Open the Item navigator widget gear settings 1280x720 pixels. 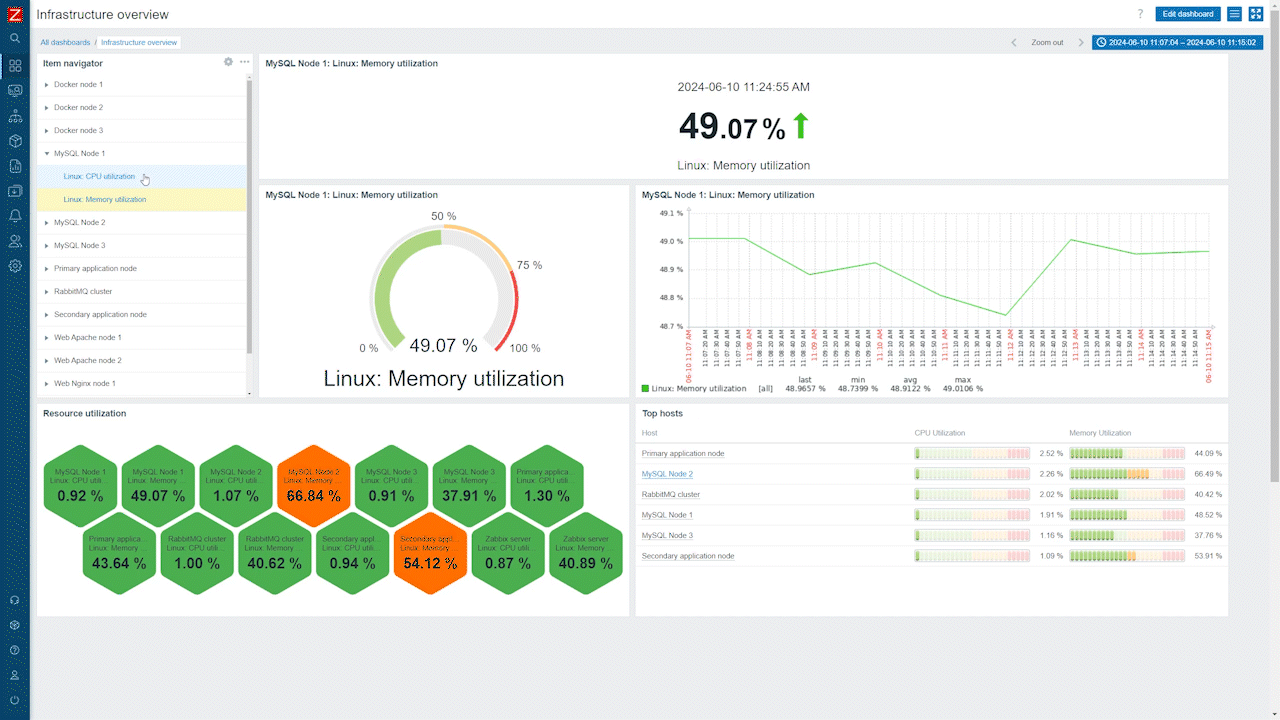pos(228,62)
